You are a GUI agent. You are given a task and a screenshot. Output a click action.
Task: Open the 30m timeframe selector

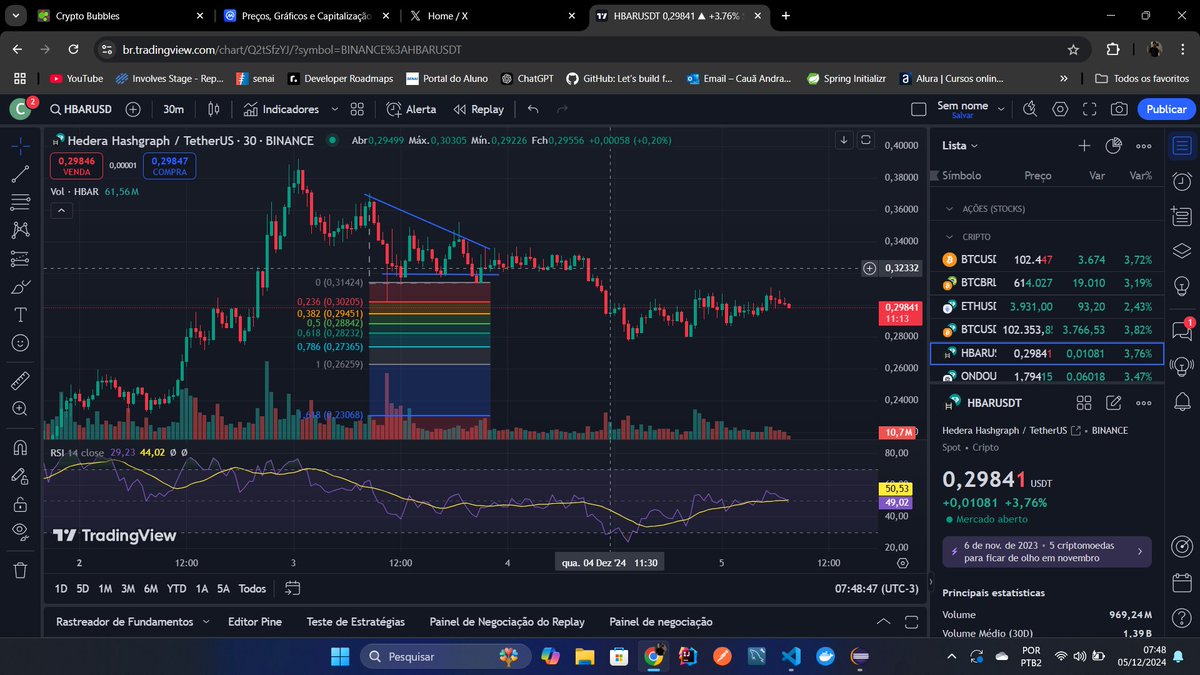[173, 109]
